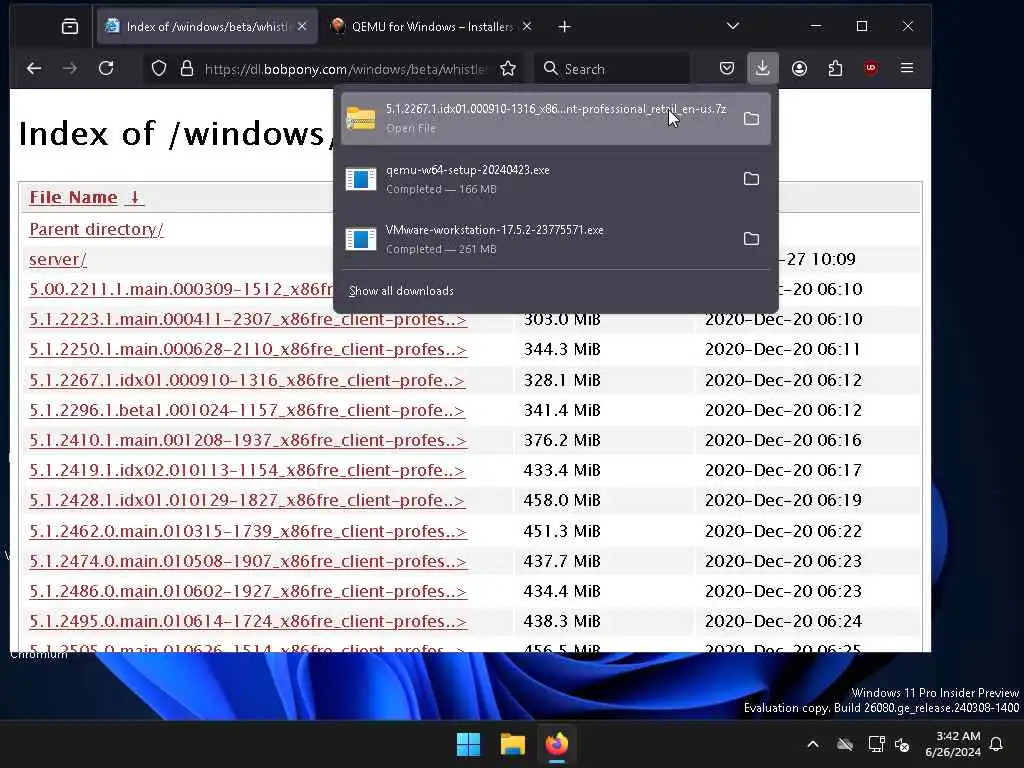Click the 2020-Dec-20 06:22 date cell

click(783, 531)
